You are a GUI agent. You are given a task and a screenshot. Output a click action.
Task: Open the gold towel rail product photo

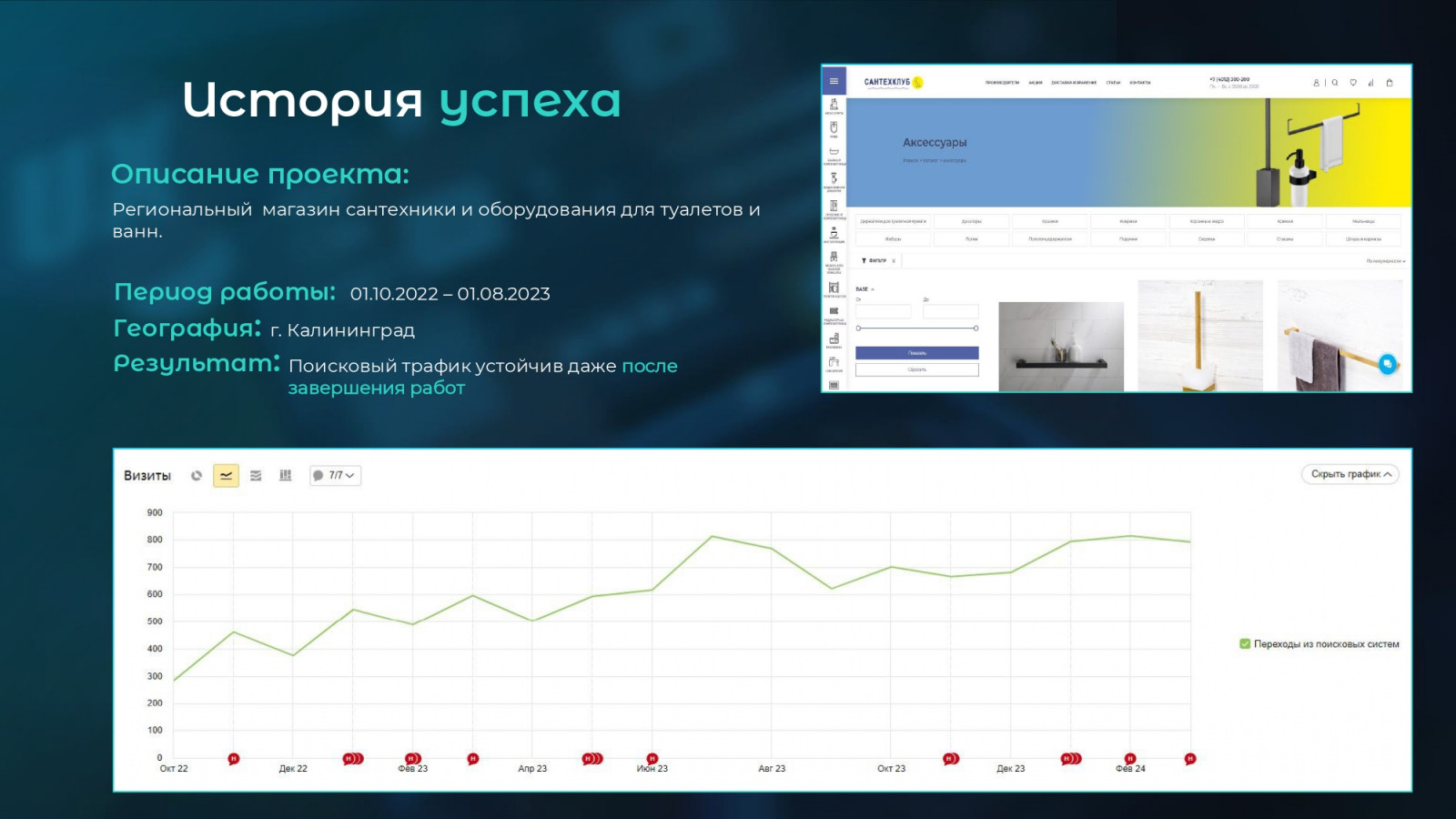[1340, 336]
